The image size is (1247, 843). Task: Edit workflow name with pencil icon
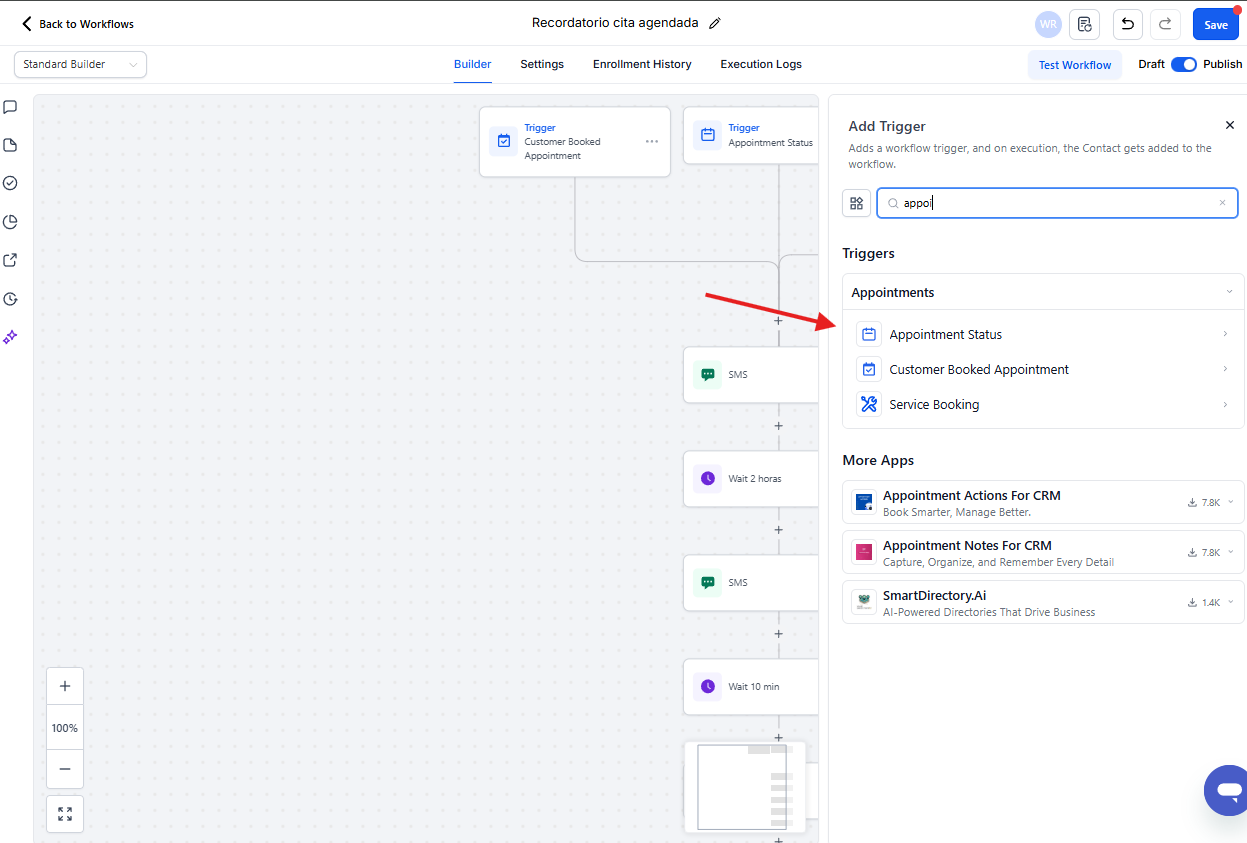click(x=714, y=24)
